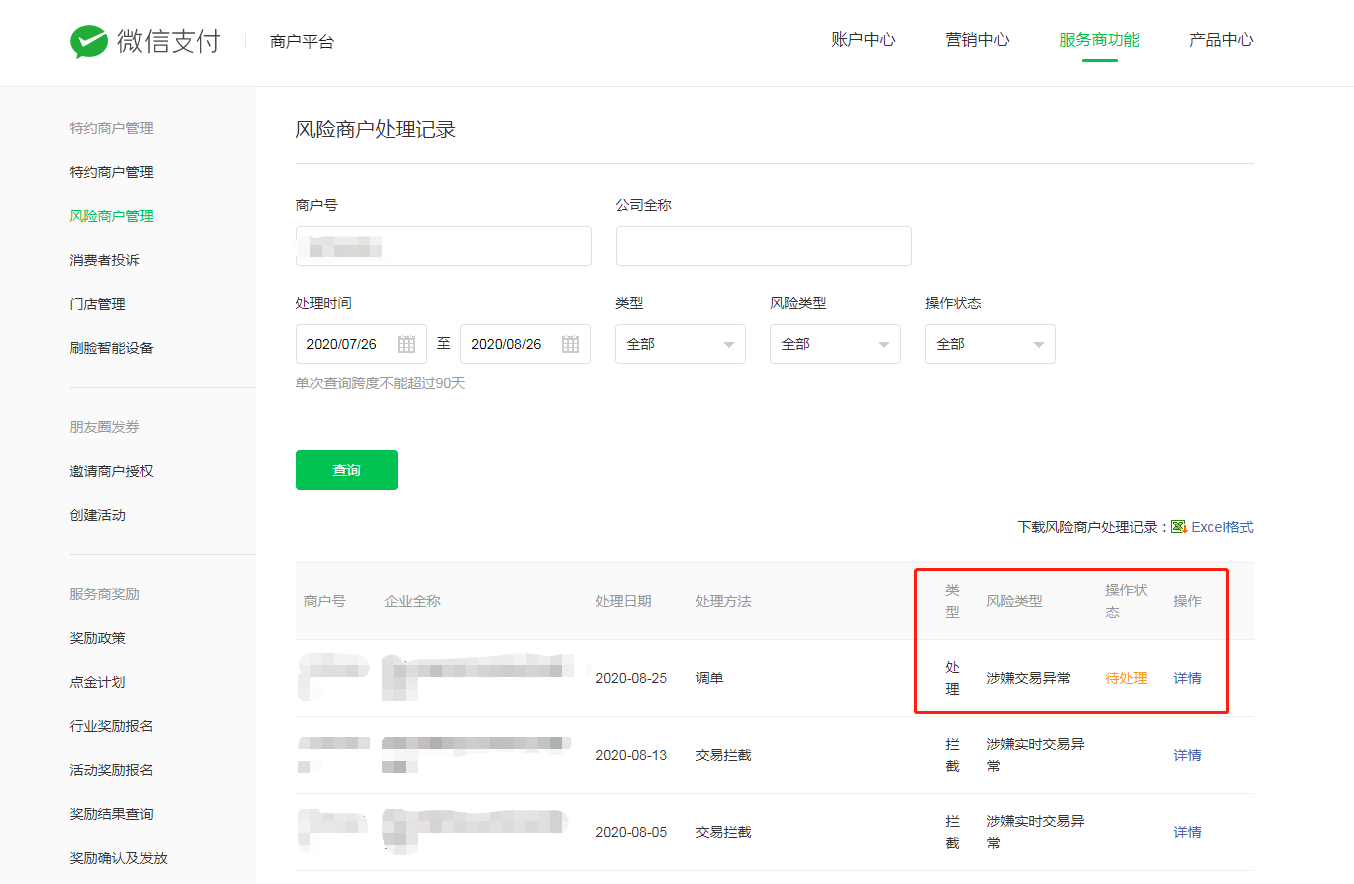Open 刷脸智能设备 sidebar entry
The height and width of the screenshot is (884, 1354).
coord(111,348)
